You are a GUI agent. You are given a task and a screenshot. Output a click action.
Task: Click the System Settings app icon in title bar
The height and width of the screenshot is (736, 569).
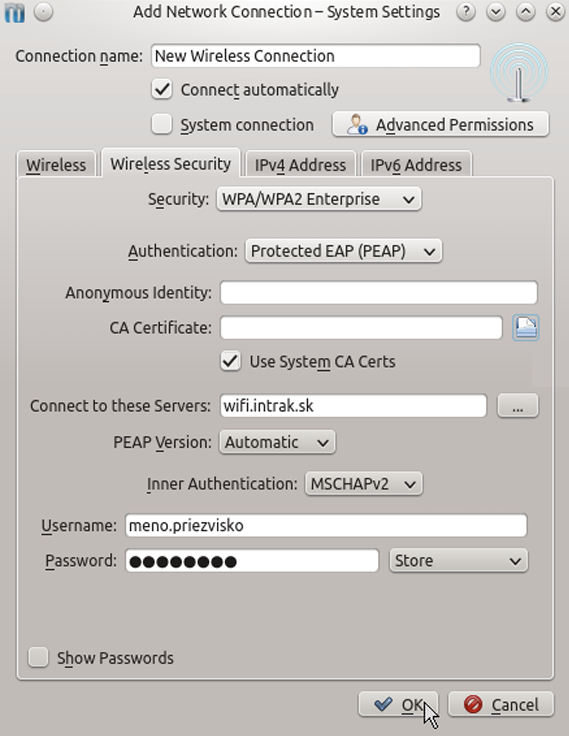[15, 12]
